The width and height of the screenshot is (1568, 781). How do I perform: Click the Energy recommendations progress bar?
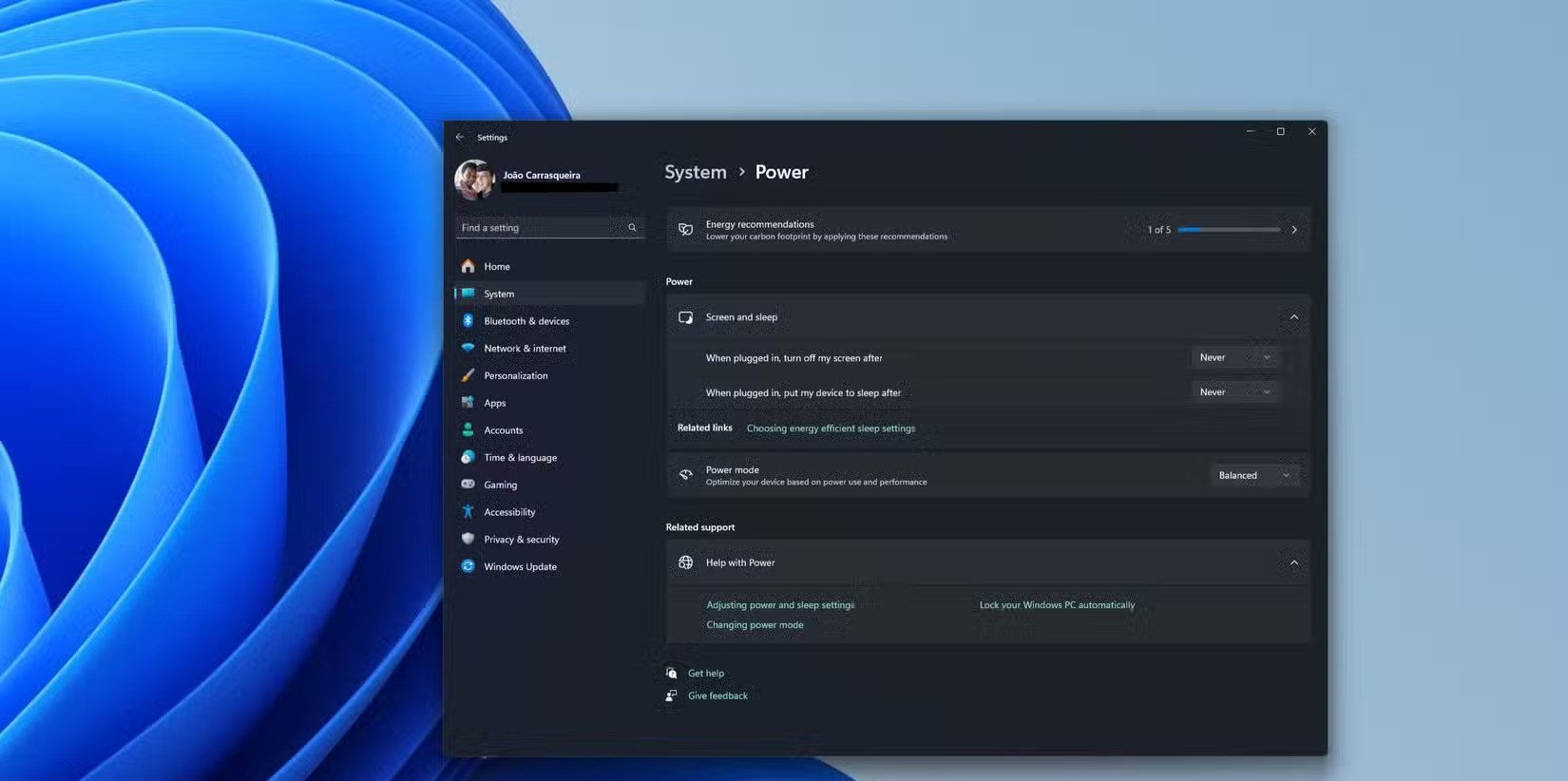(x=1228, y=230)
